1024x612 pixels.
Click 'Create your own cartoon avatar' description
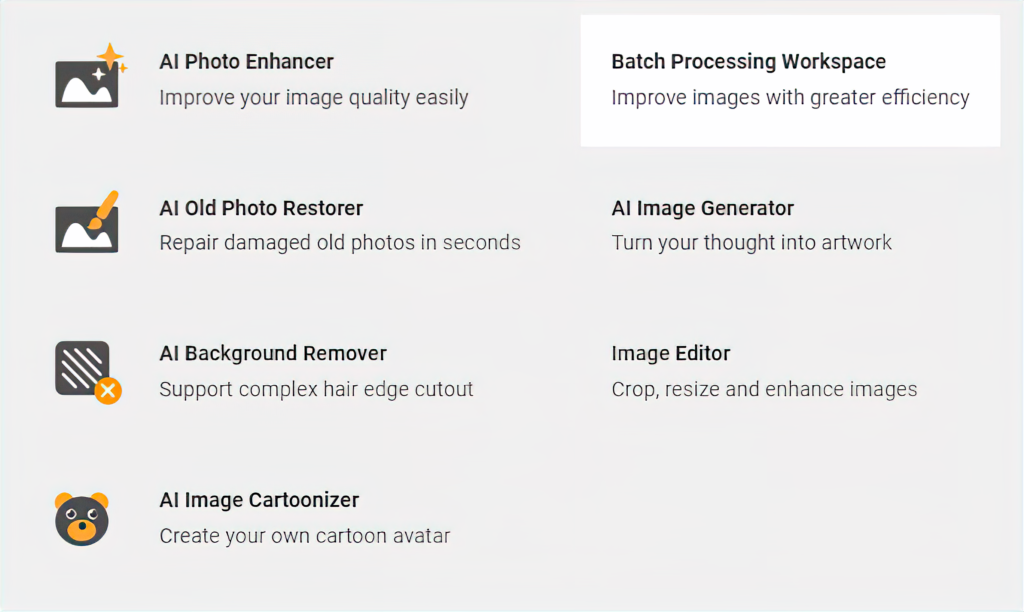[305, 536]
